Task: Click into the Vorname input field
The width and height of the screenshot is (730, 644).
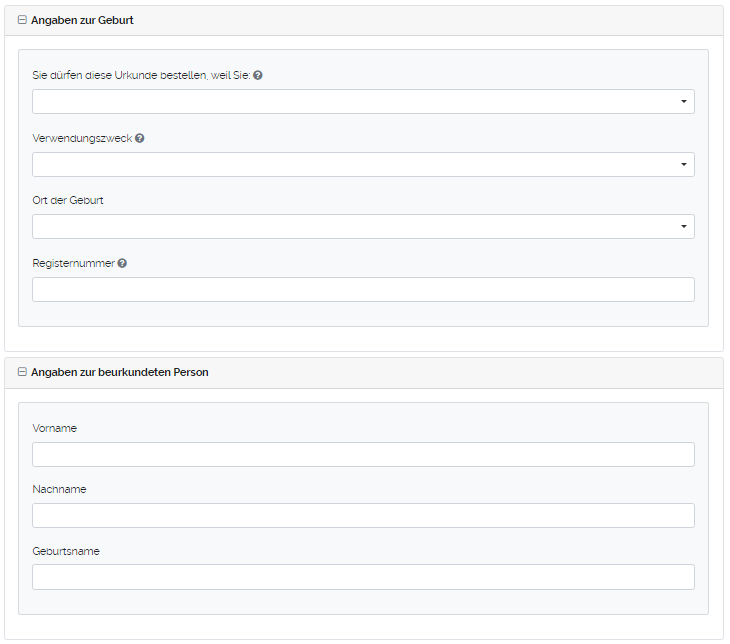Action: point(363,455)
